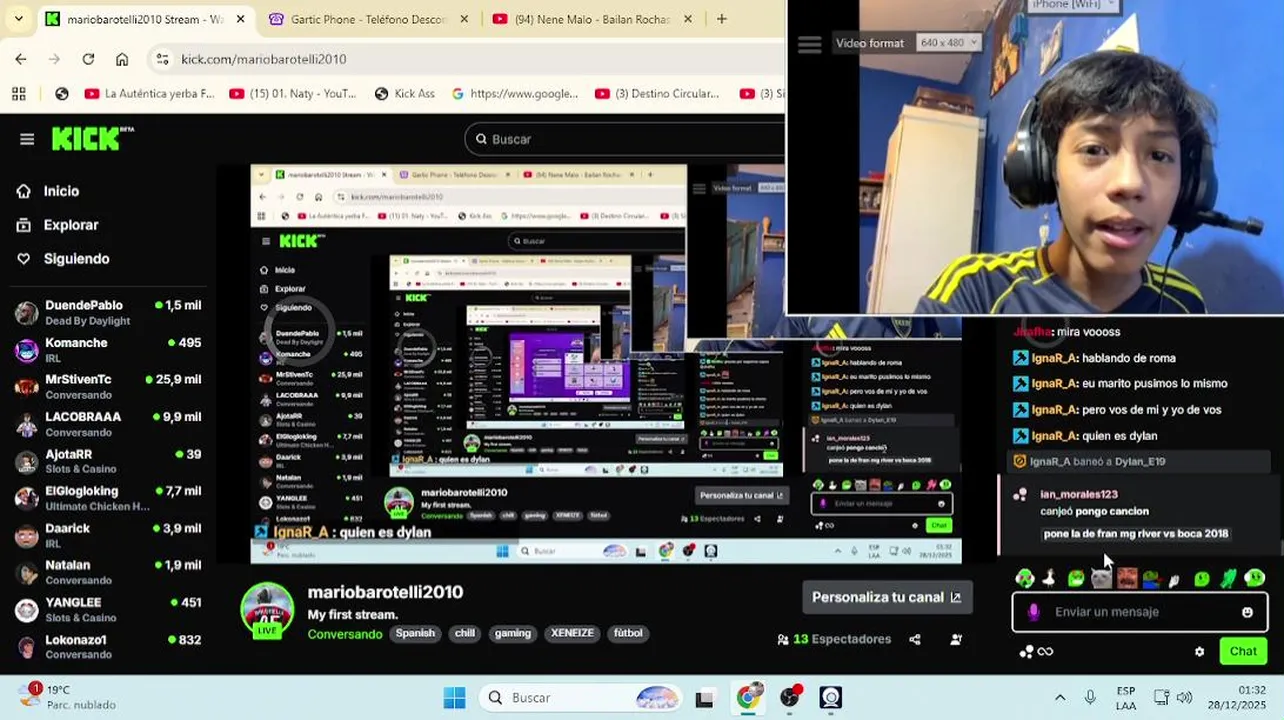1284x720 pixels.
Task: Close the Gartic Phone tab
Action: tap(464, 19)
